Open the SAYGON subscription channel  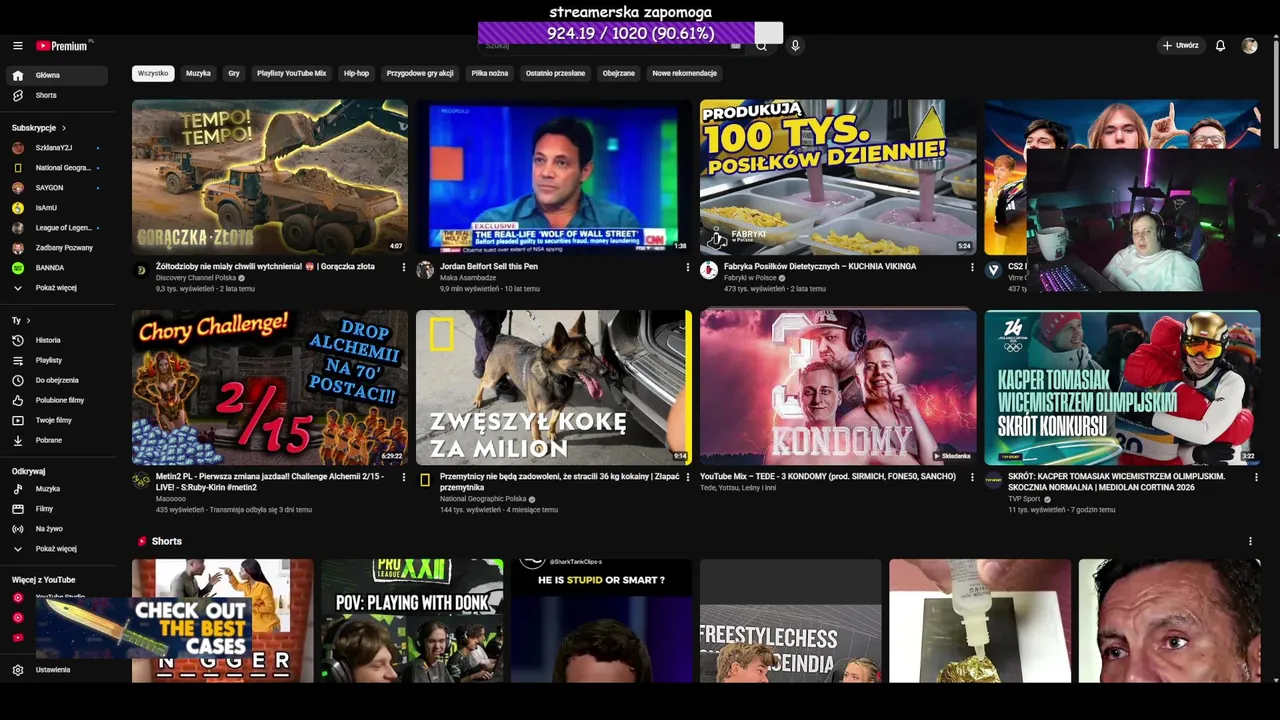[57, 188]
